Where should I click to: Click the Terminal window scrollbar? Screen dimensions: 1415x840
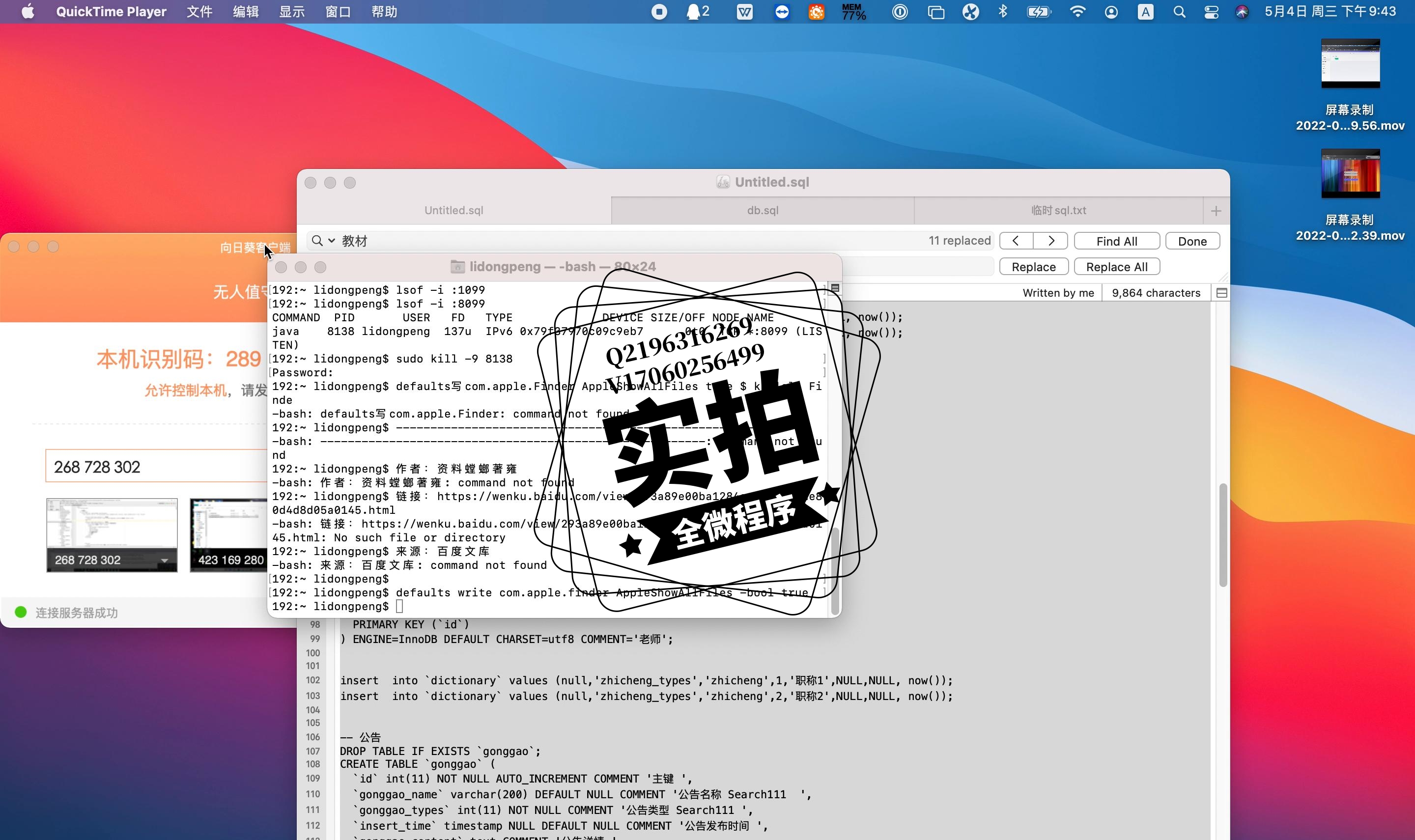click(835, 571)
